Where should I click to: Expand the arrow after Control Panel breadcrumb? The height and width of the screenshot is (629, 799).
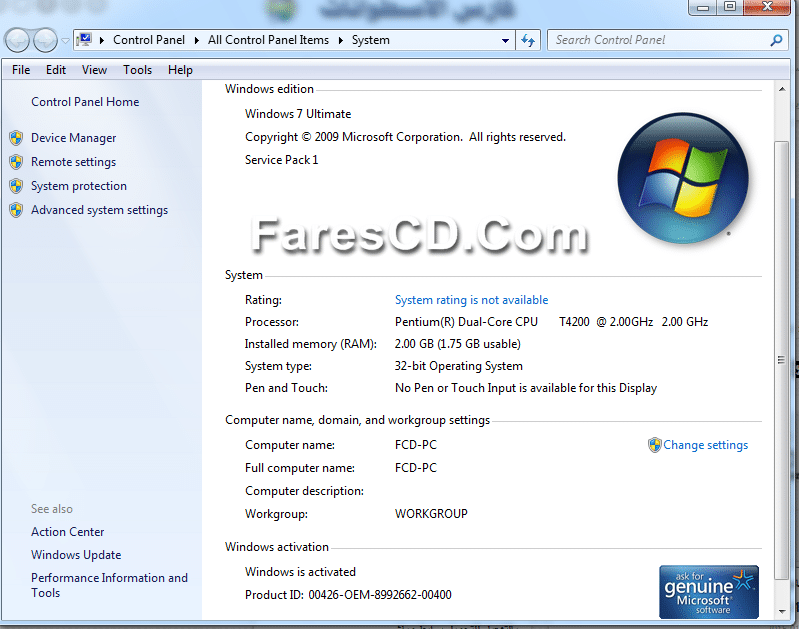197,40
